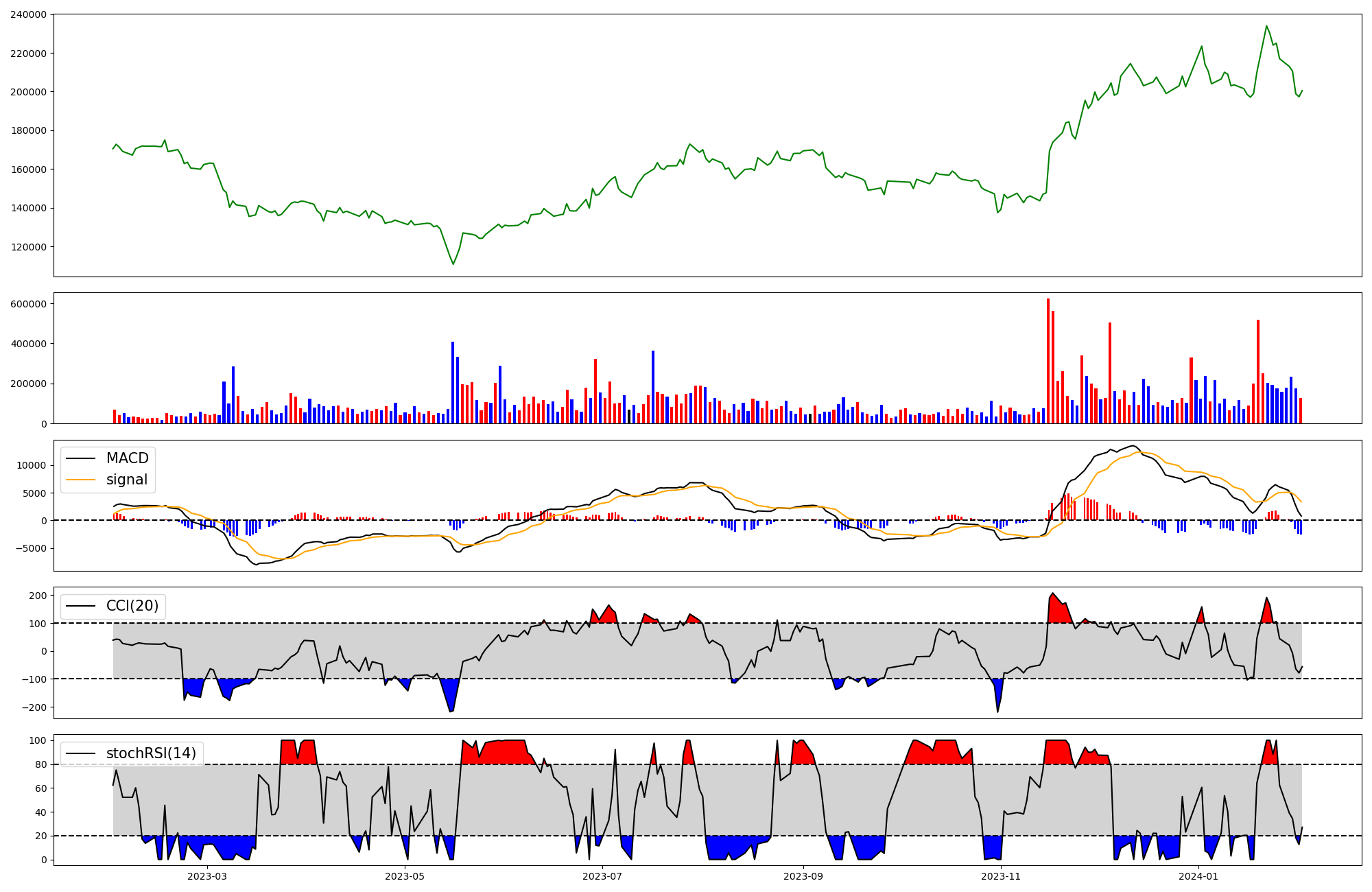Click the black MACD line swatch in legend
Screen dimensions: 1372x892
[82, 458]
